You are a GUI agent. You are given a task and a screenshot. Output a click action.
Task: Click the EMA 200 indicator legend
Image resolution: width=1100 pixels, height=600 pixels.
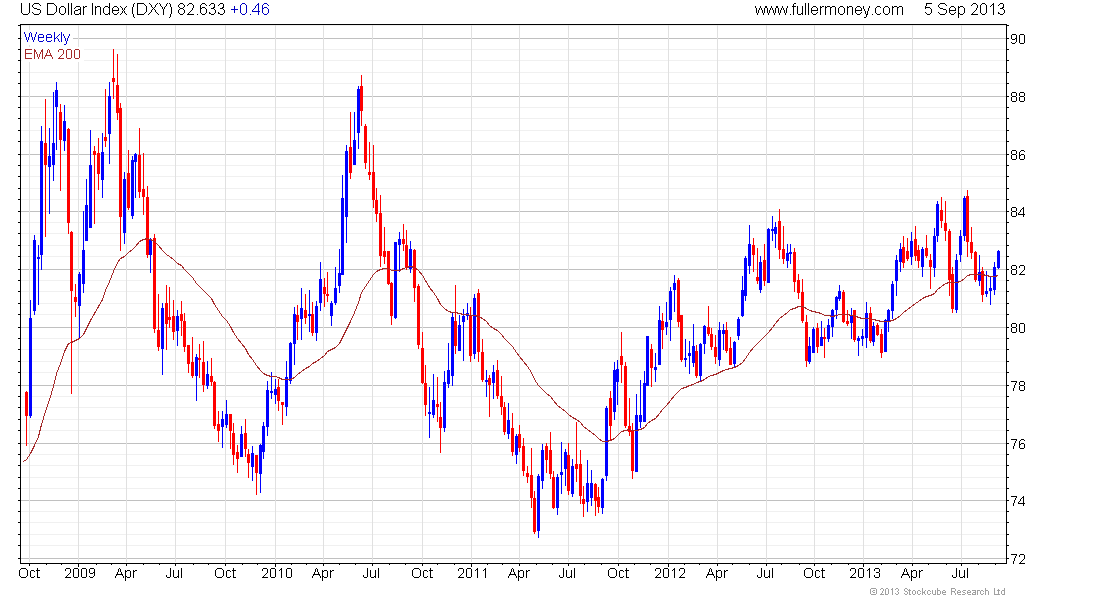52,54
